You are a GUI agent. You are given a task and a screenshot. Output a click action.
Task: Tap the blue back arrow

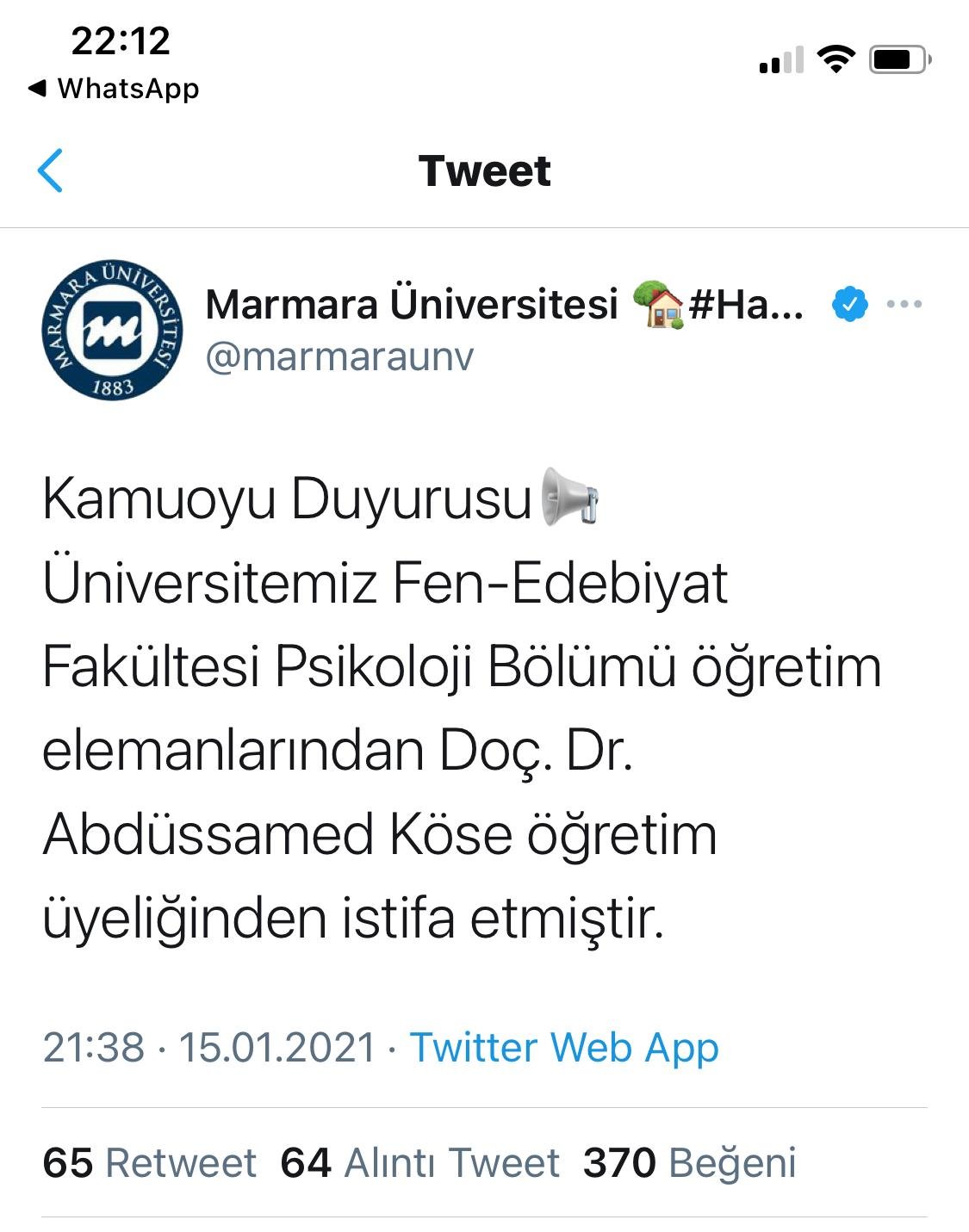pyautogui.click(x=51, y=170)
